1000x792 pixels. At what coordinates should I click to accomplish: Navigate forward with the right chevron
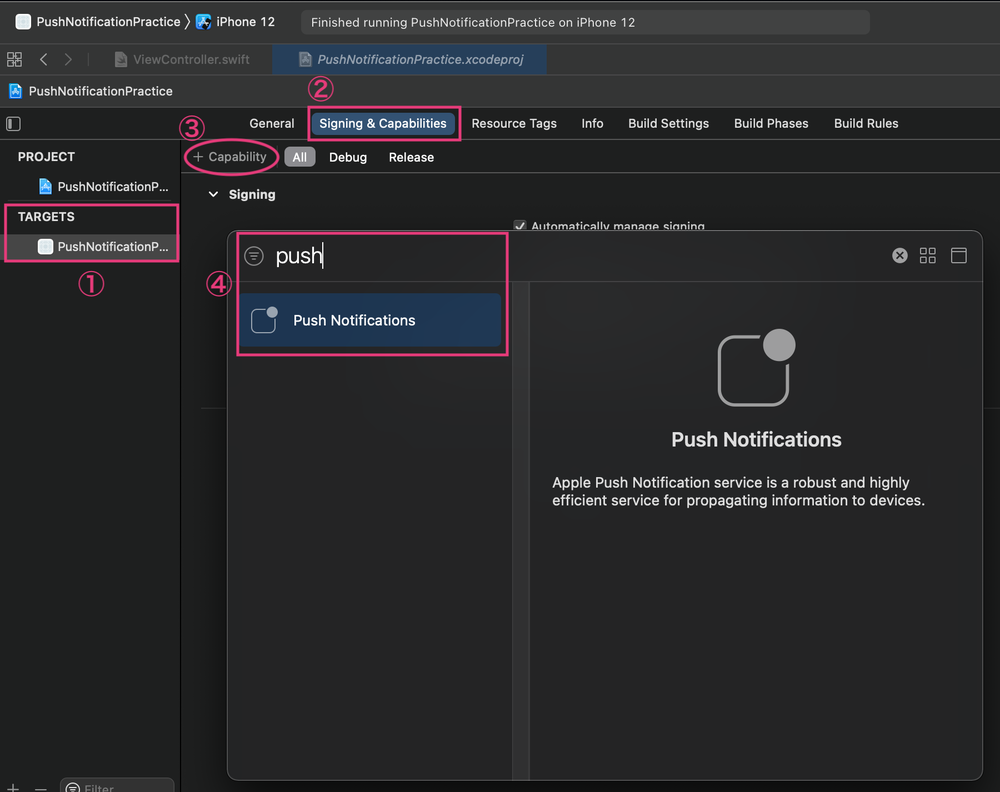pyautogui.click(x=68, y=60)
